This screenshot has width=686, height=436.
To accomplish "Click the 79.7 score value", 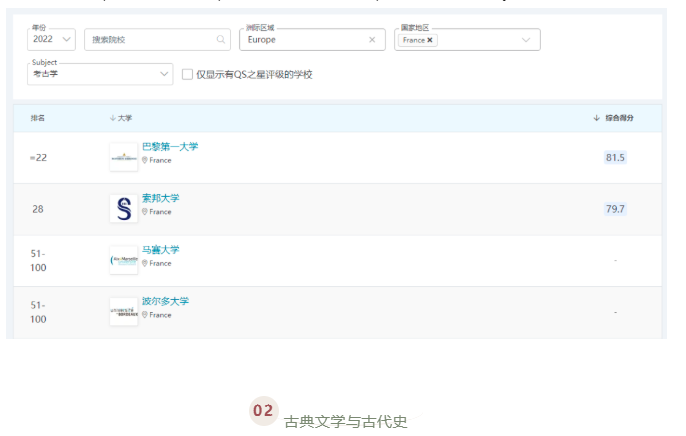I will [x=615, y=209].
